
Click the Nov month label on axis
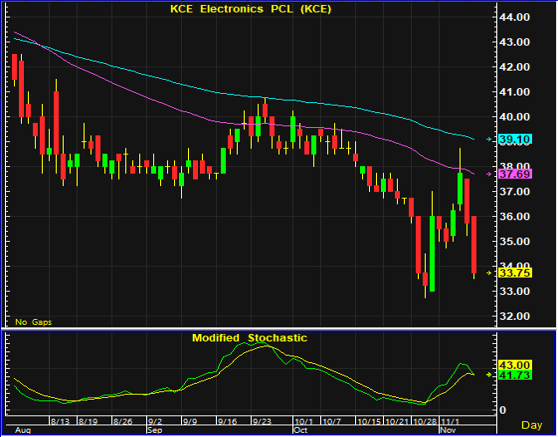click(x=448, y=430)
